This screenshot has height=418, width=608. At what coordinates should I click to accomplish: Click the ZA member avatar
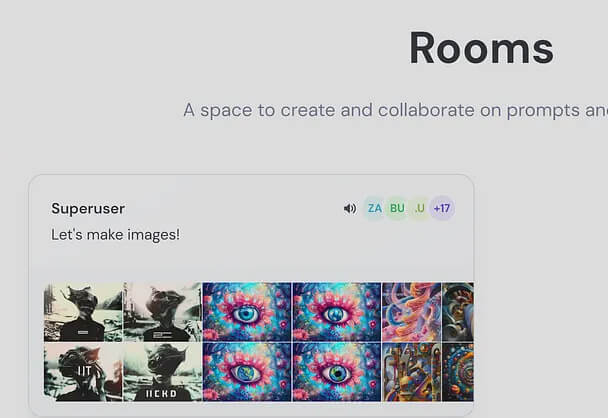(374, 208)
